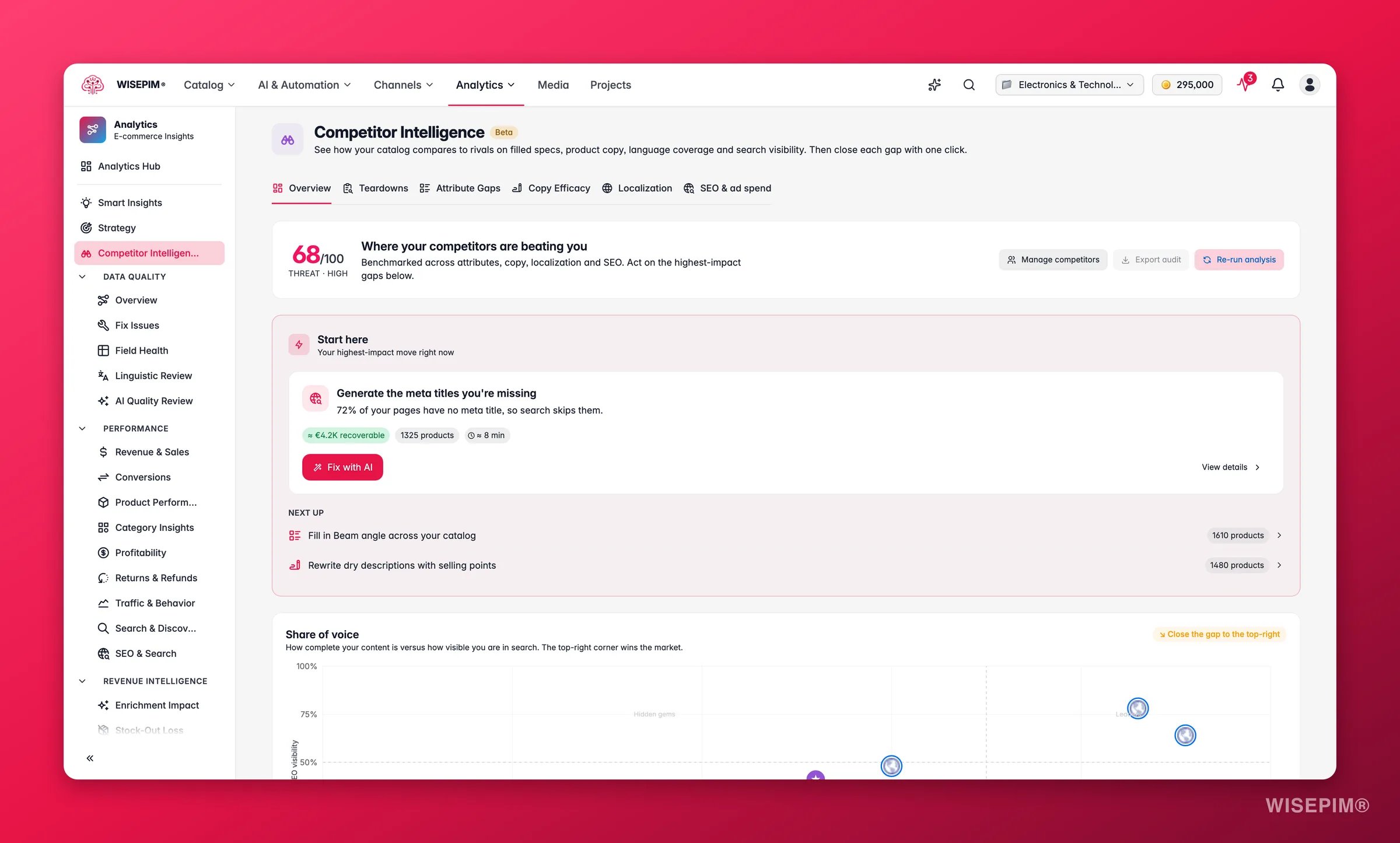Switch to the Teardowns tab
Image resolution: width=1400 pixels, height=843 pixels.
(x=376, y=188)
